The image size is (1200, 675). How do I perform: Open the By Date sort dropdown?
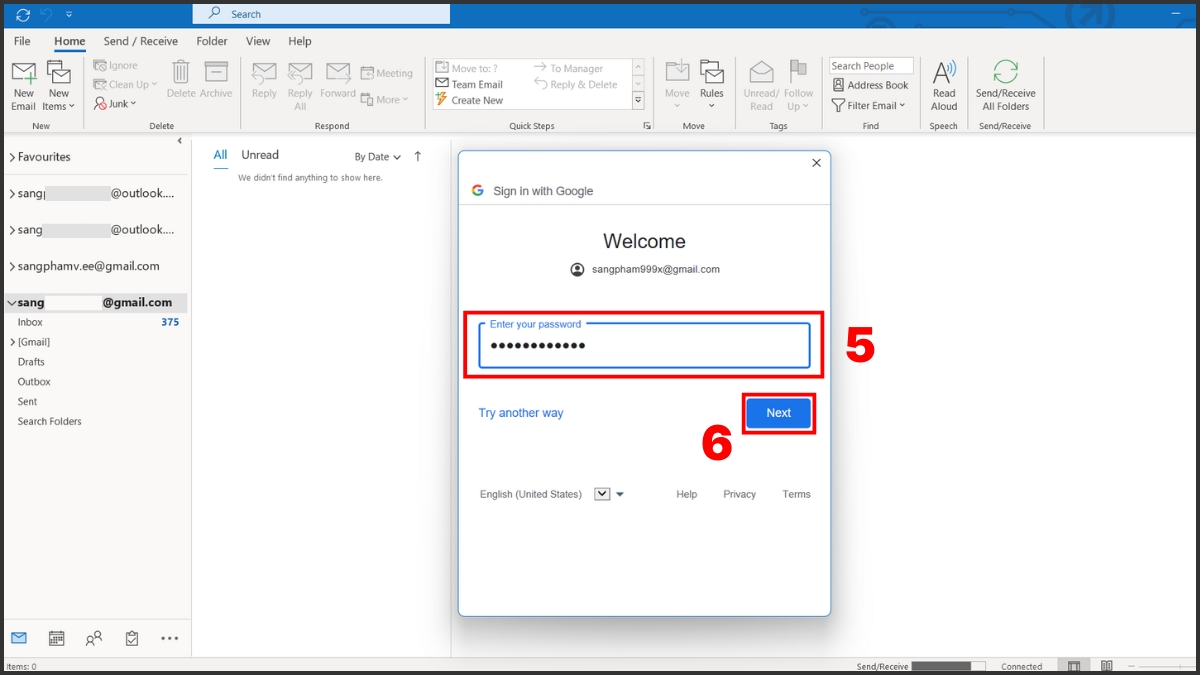(x=377, y=157)
